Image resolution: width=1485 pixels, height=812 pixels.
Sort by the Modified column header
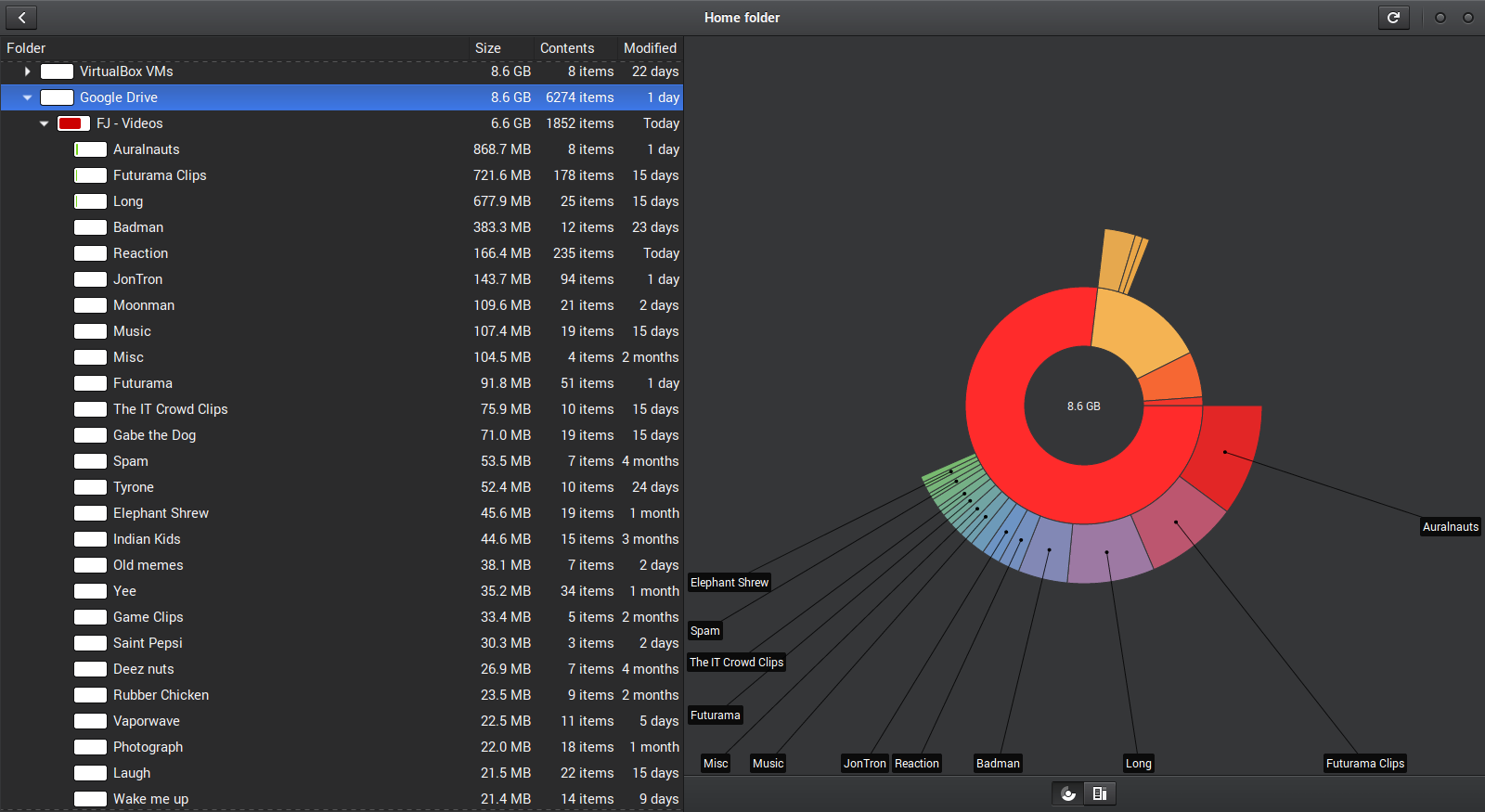650,48
